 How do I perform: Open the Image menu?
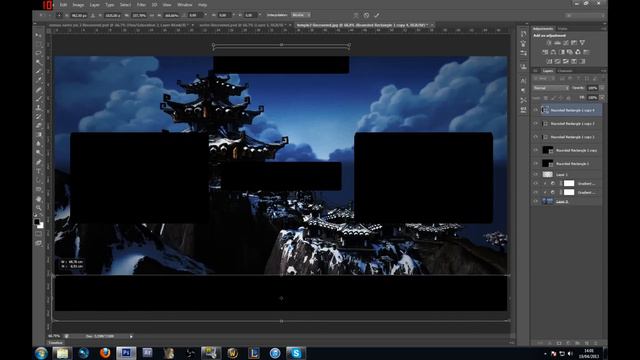[78, 5]
